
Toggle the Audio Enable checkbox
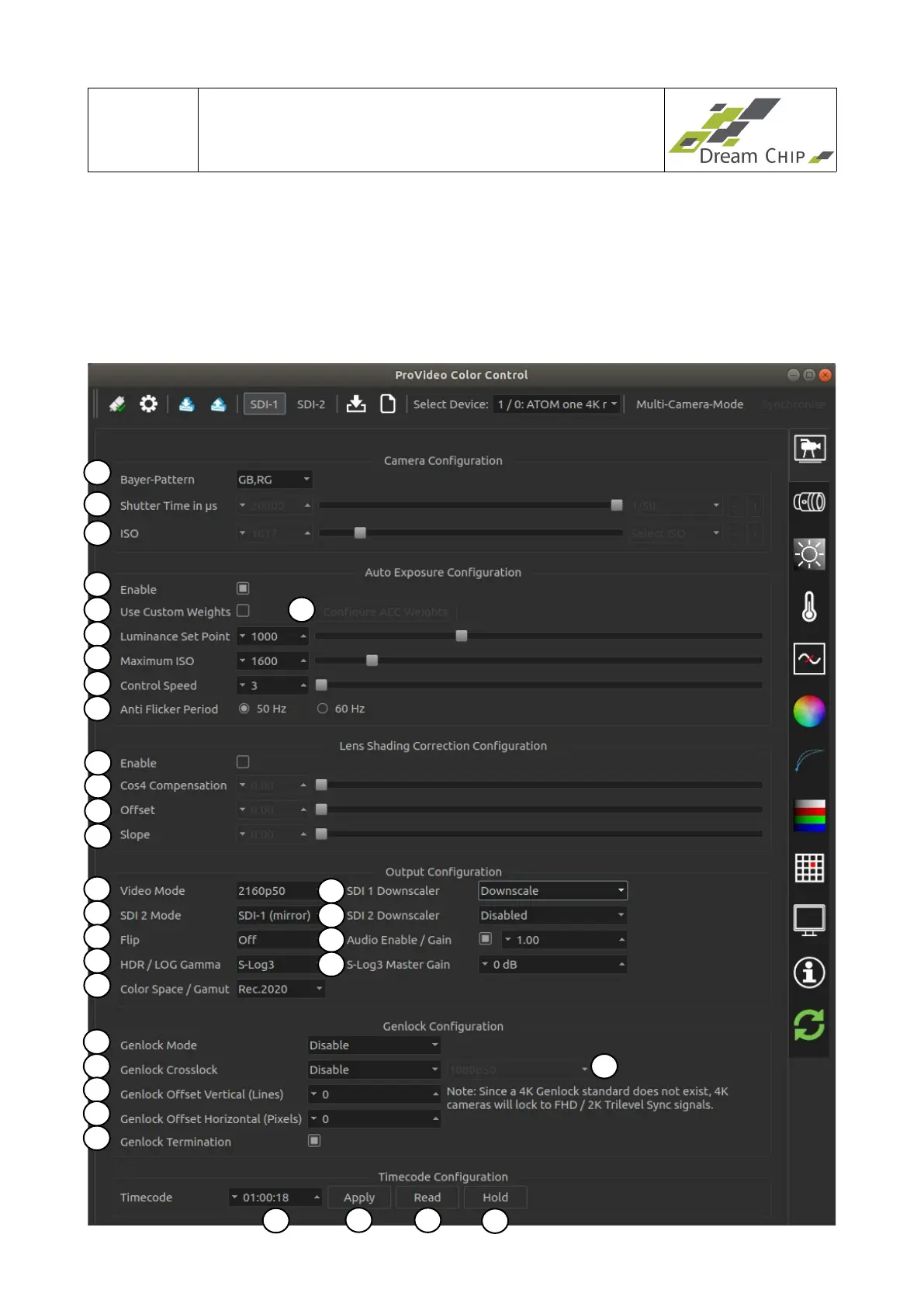tap(486, 938)
